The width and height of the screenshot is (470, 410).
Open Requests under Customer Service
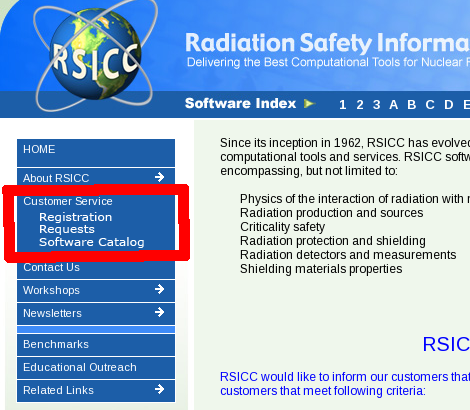coord(67,229)
